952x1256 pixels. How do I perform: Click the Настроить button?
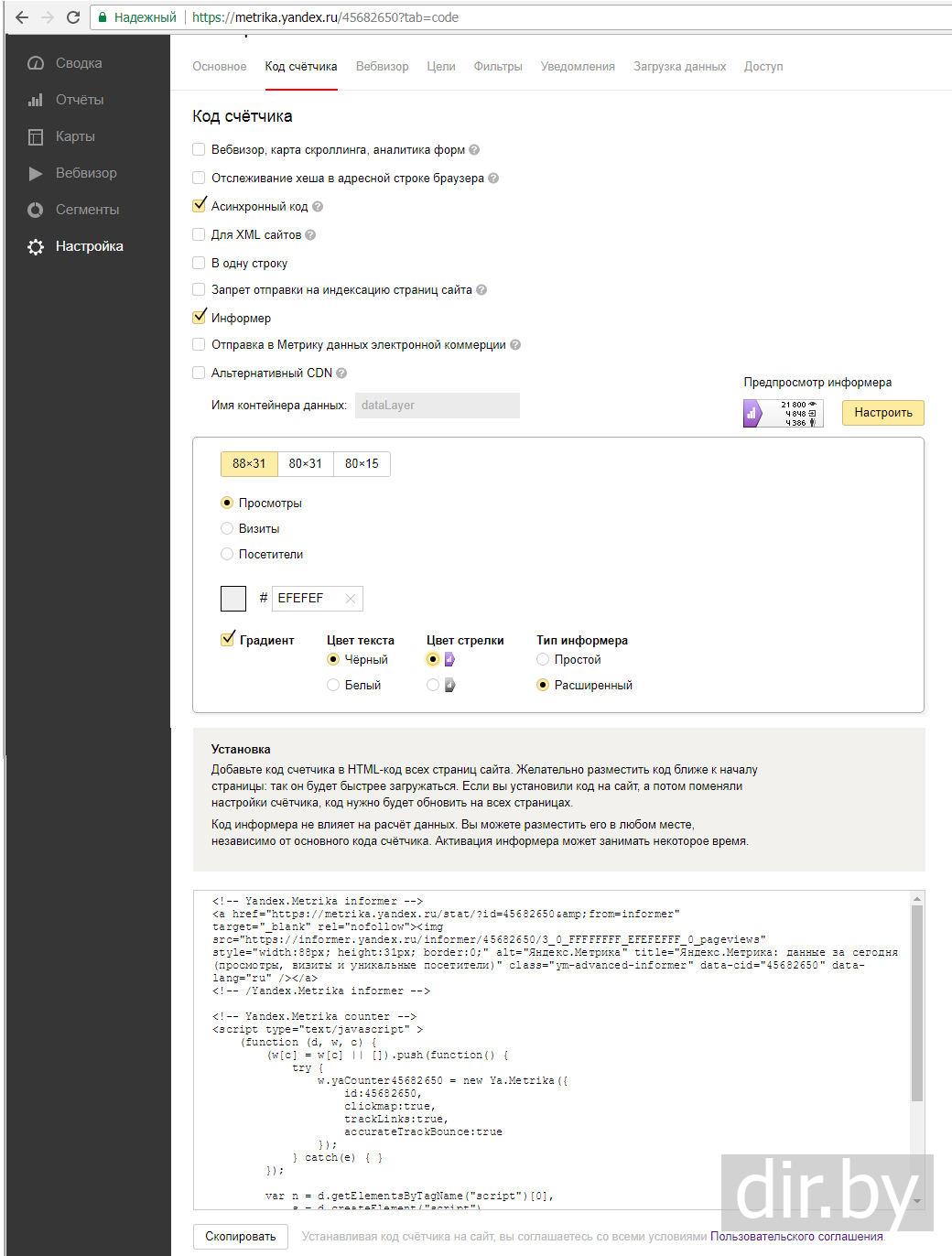coord(883,413)
